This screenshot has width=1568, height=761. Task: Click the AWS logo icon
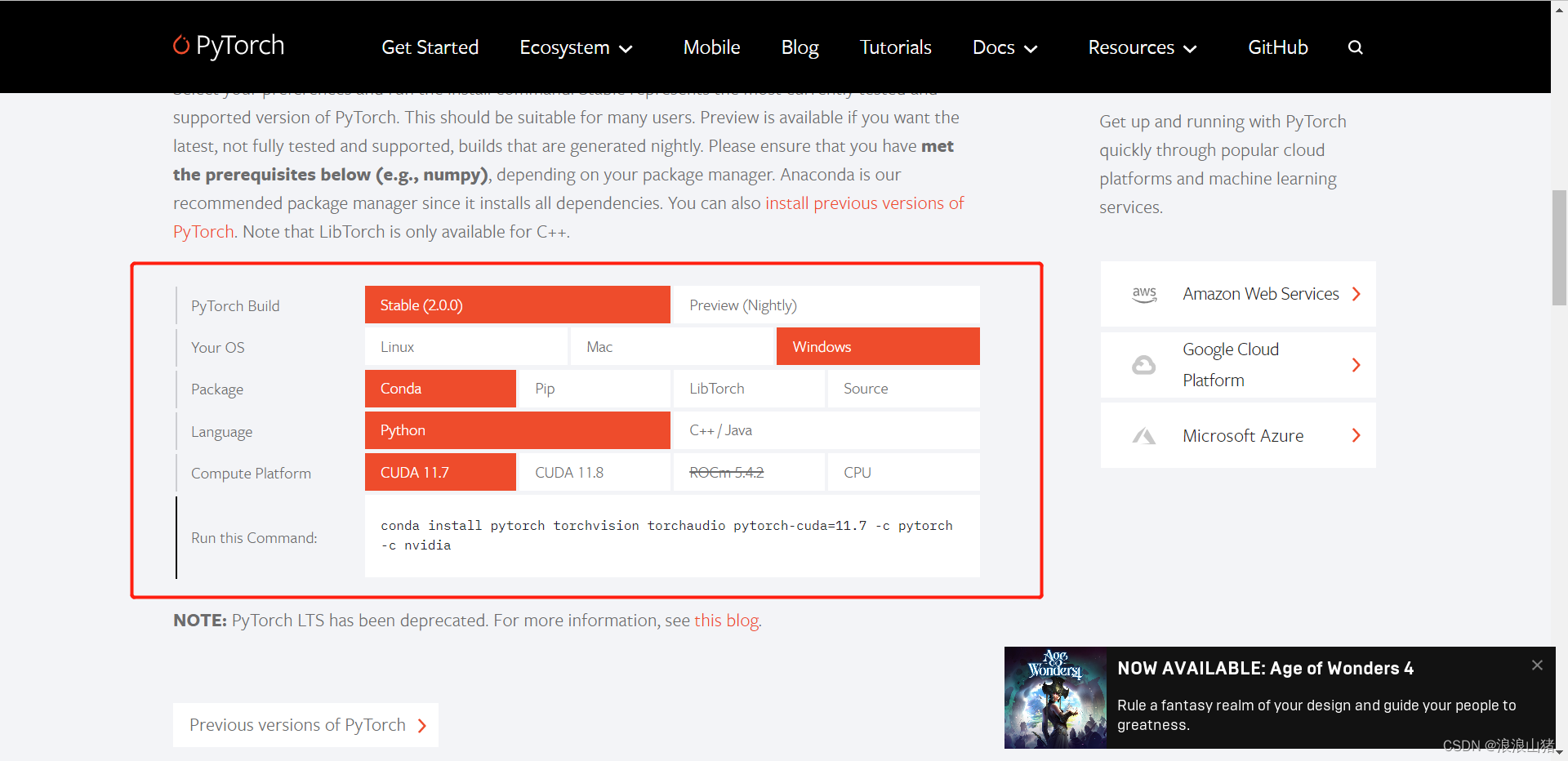1144,294
